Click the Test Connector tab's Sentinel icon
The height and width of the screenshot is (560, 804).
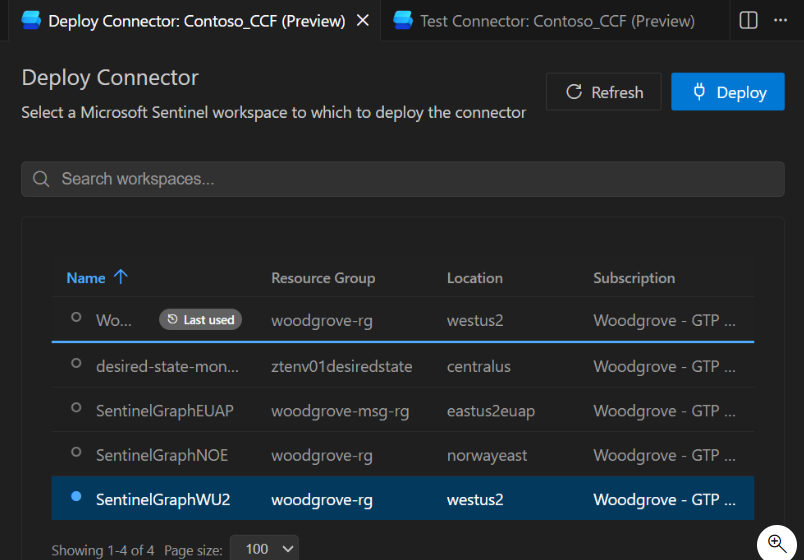404,20
